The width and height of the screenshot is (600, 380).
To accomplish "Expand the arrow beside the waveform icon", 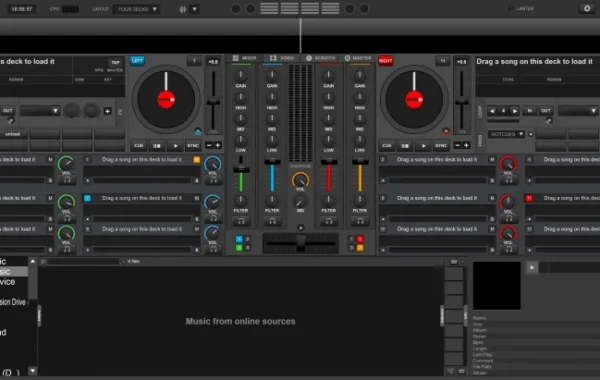I will pos(194,9).
